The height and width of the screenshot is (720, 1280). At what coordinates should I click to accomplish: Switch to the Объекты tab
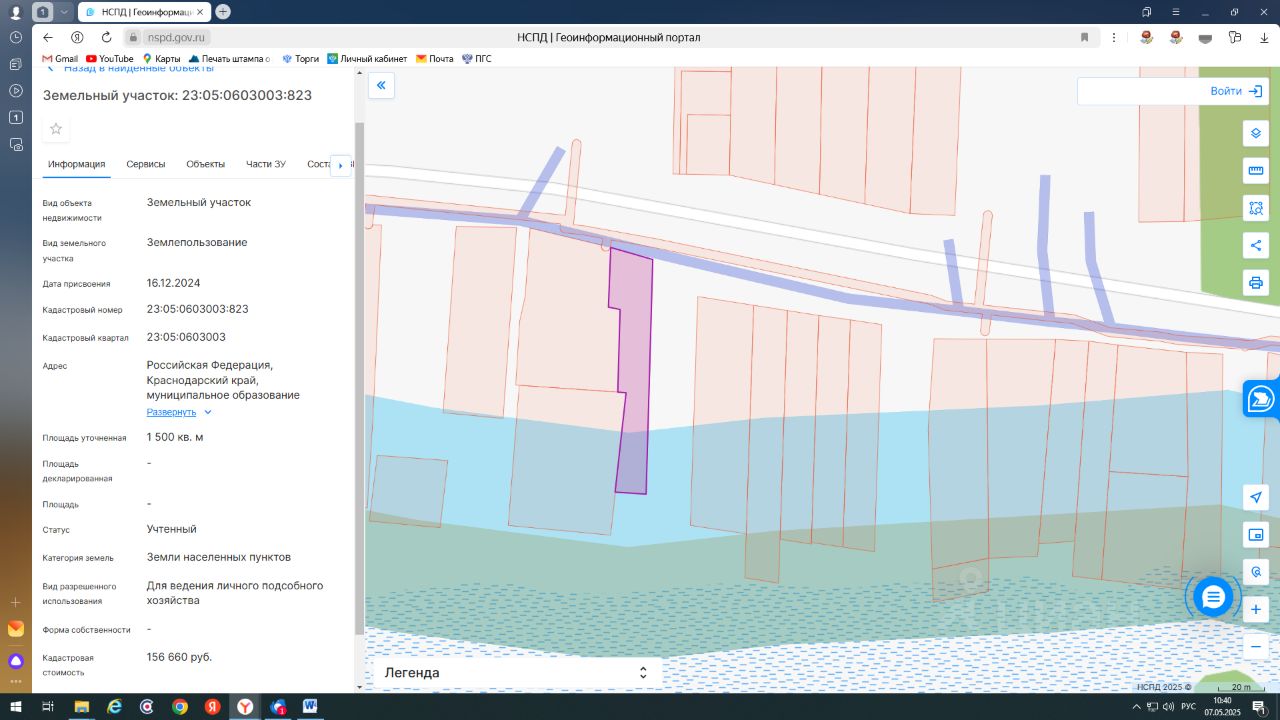point(206,164)
